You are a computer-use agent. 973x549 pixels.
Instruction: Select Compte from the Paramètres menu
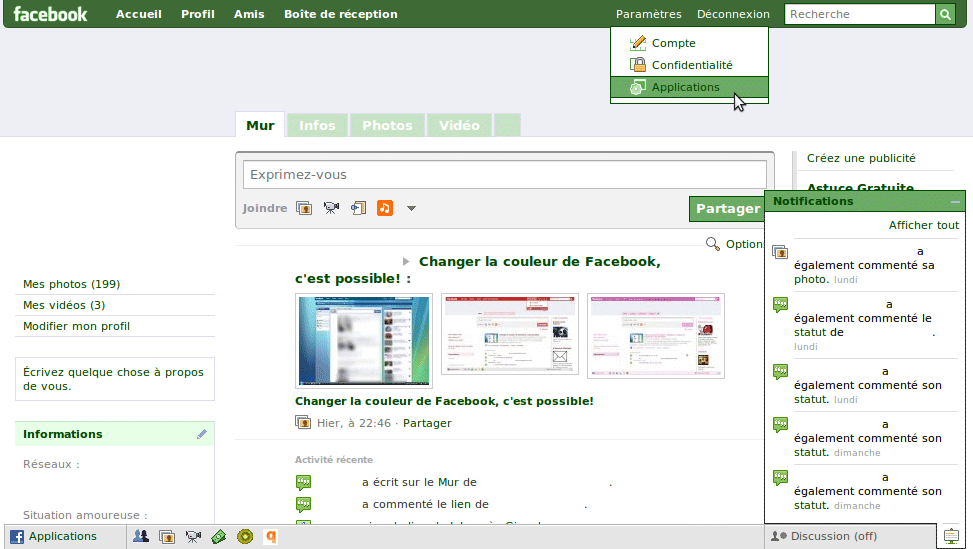(689, 43)
